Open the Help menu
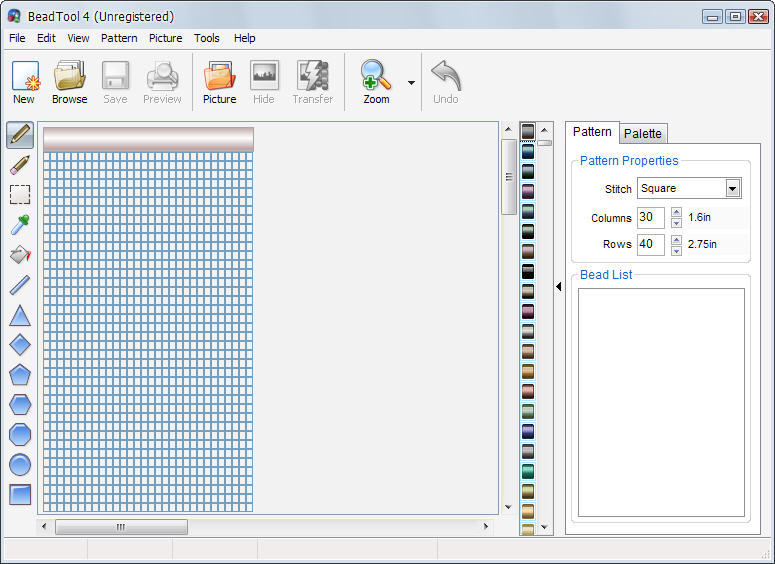 [245, 38]
